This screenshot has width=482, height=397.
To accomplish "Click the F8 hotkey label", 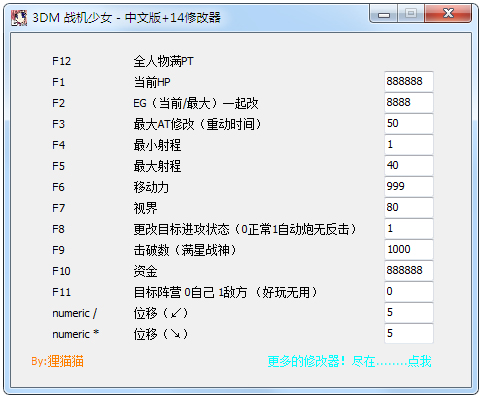I will 59,229.
